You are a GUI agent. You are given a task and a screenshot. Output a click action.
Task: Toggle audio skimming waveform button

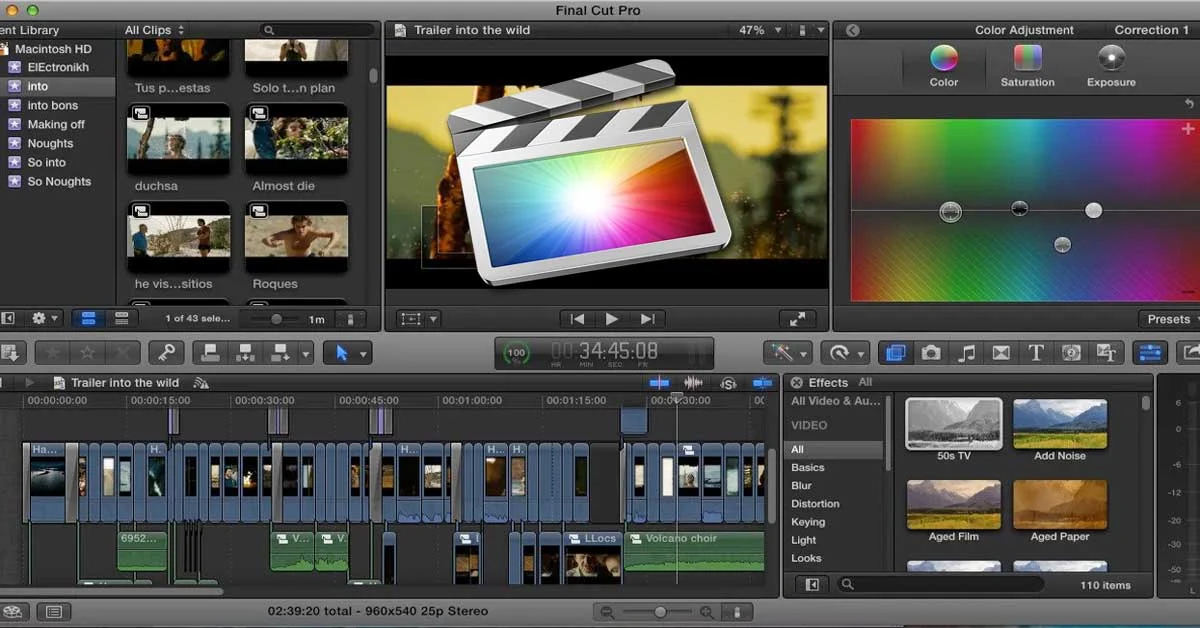(x=692, y=383)
